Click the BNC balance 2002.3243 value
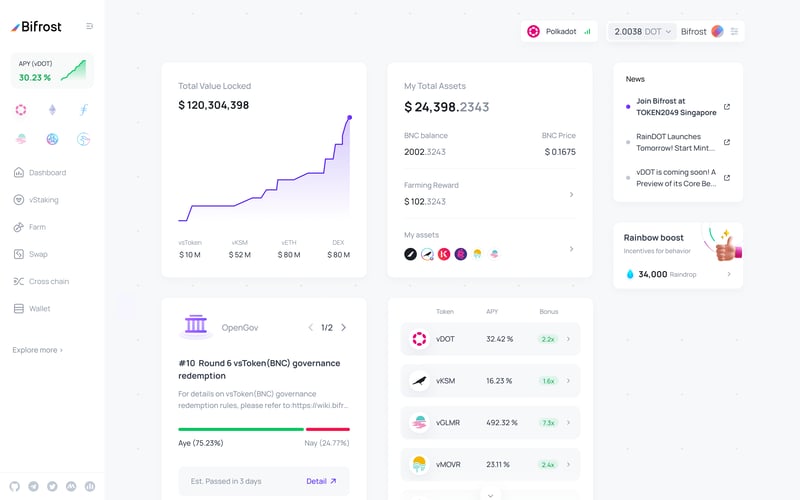Viewport: 800px width, 500px height. point(424,152)
